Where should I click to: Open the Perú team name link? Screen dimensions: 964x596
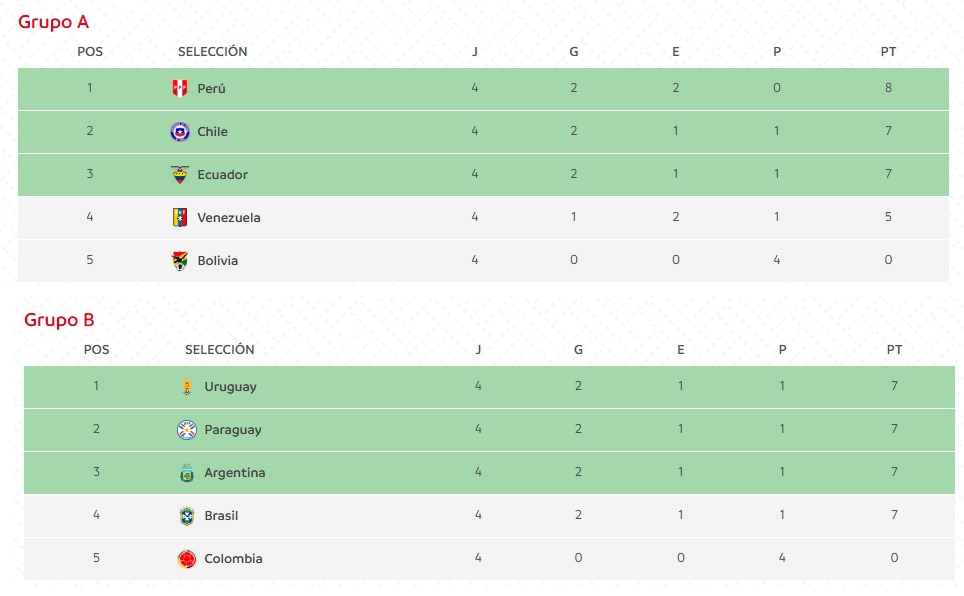click(x=211, y=88)
